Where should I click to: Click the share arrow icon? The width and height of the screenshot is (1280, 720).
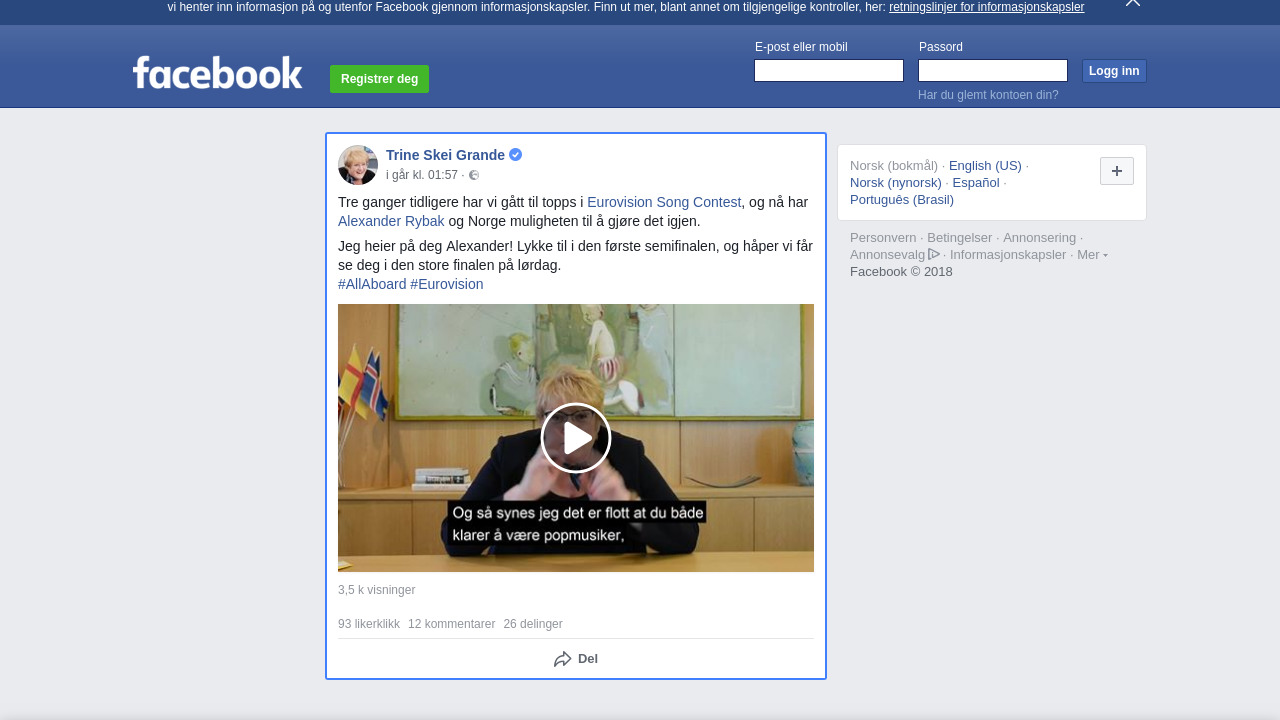(x=563, y=659)
